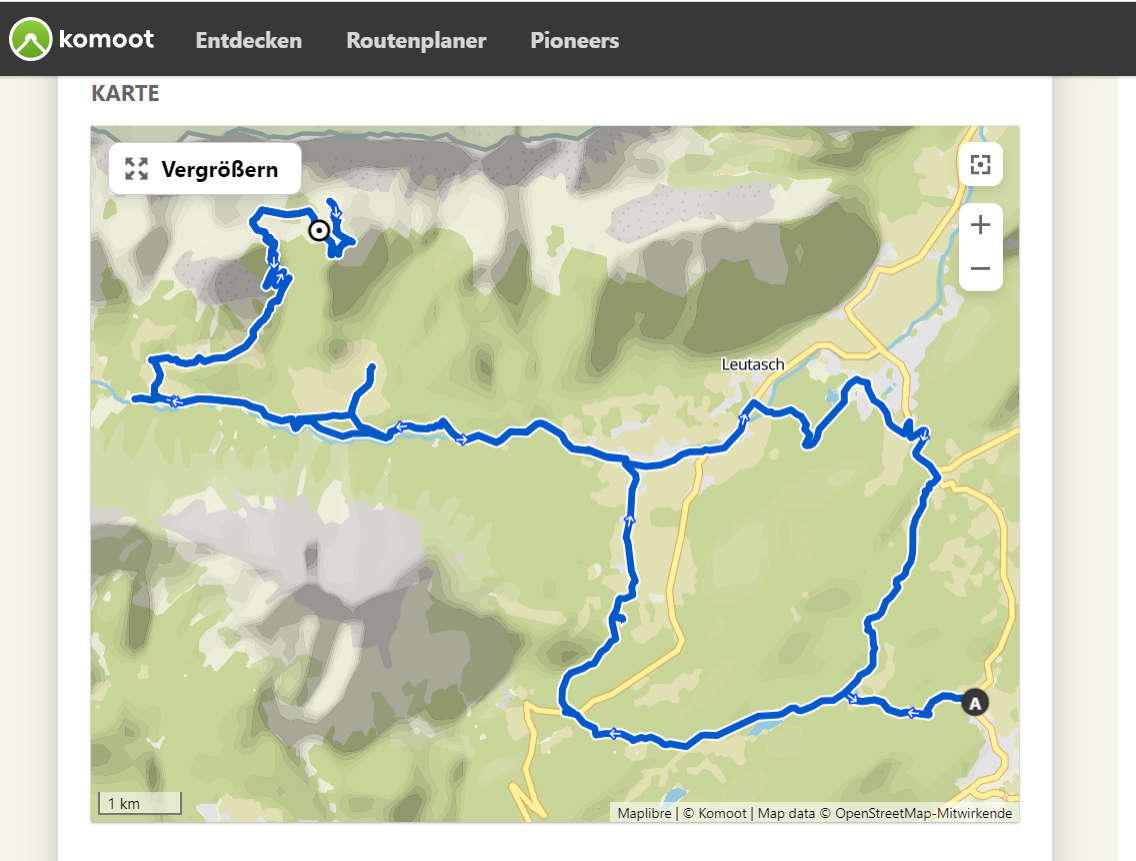Click the expand arrows icon beside Vergrößern
Screen dimensions: 1136x861
pyautogui.click(x=136, y=169)
